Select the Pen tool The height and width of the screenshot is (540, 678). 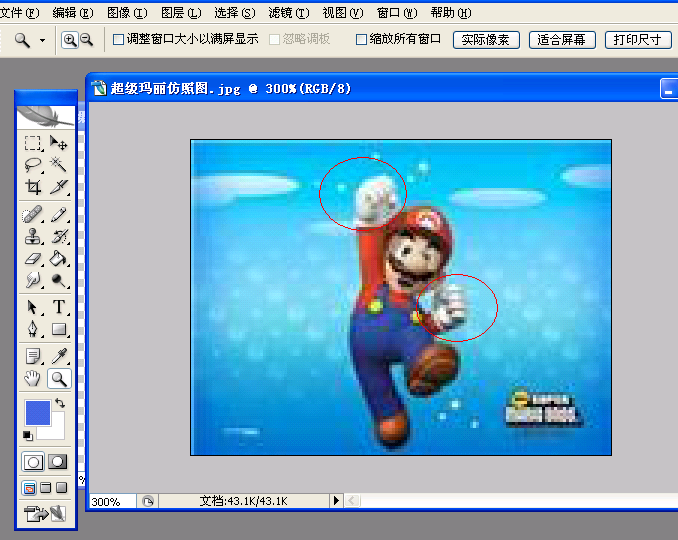coord(33,329)
